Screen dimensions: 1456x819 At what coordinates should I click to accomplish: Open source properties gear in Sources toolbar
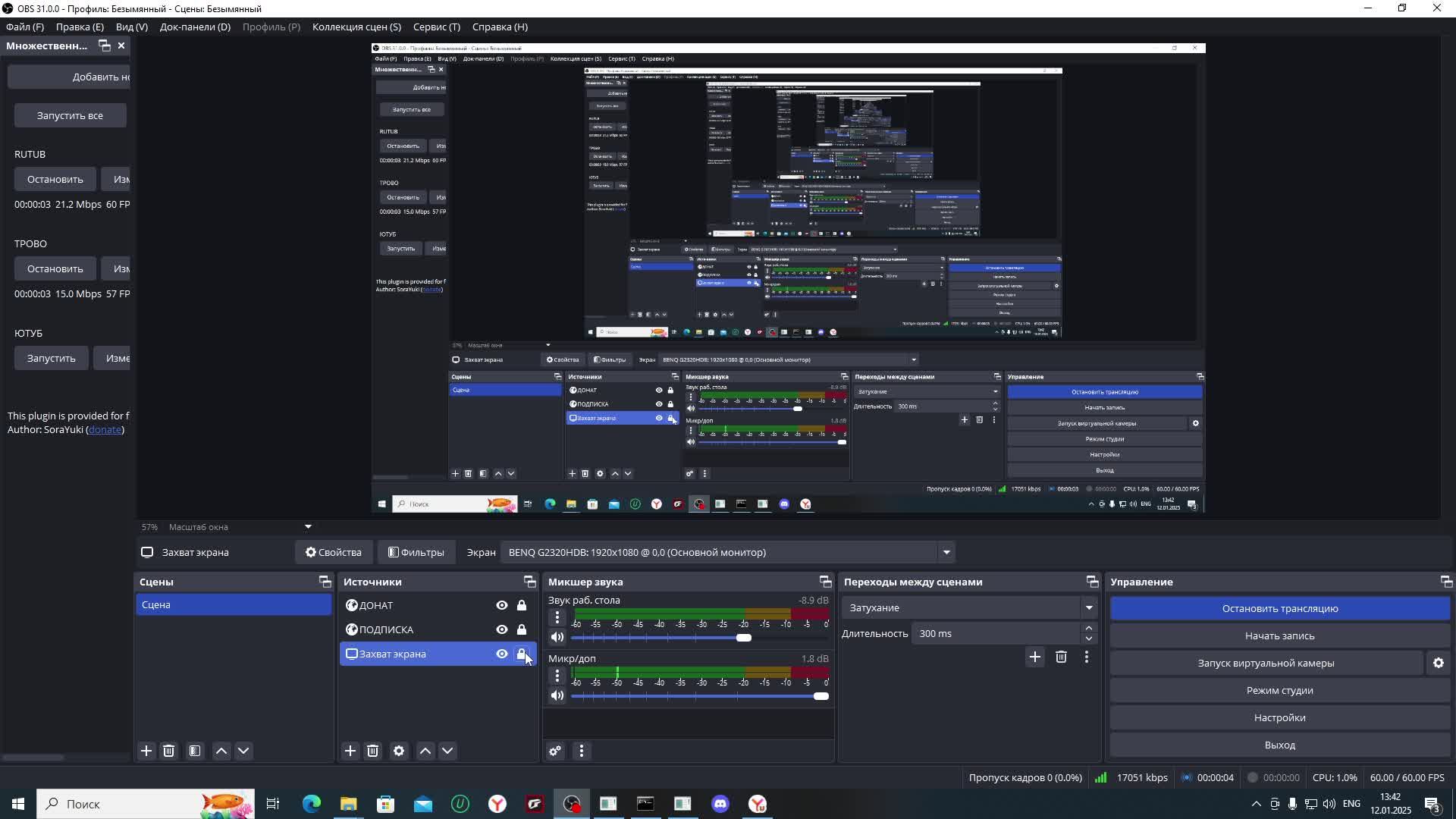(x=399, y=751)
